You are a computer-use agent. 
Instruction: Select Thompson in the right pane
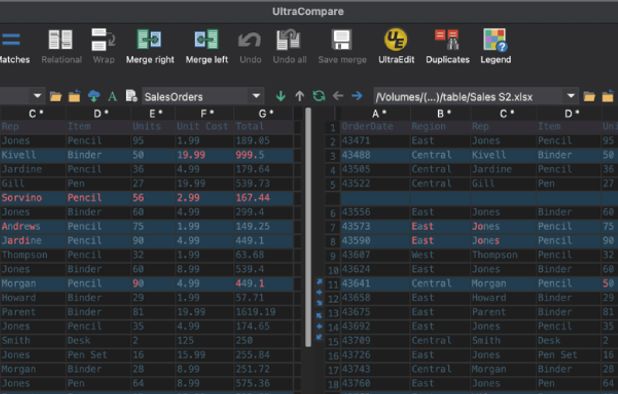tap(503, 255)
